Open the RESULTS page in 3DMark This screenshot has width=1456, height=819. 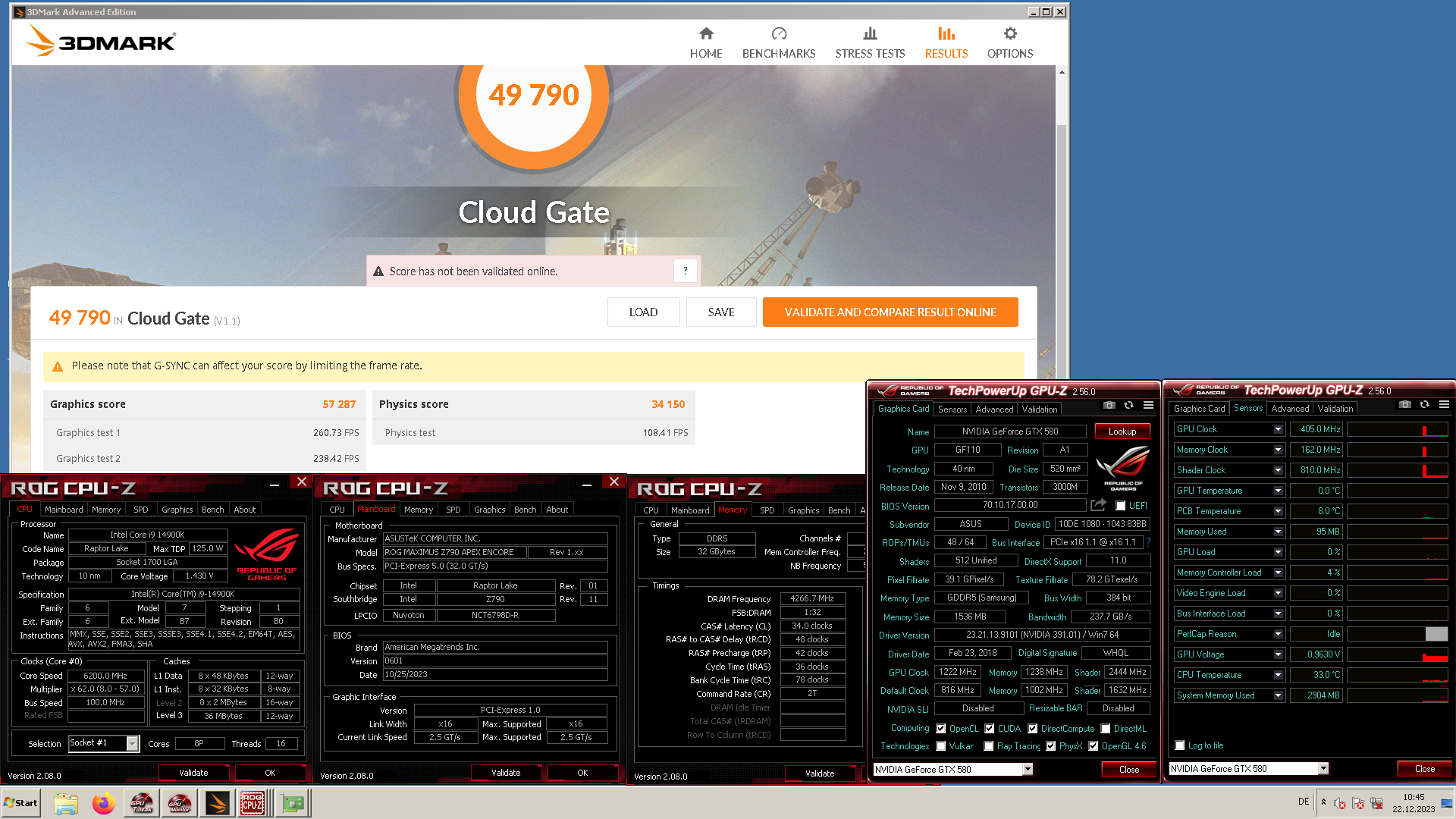(946, 43)
